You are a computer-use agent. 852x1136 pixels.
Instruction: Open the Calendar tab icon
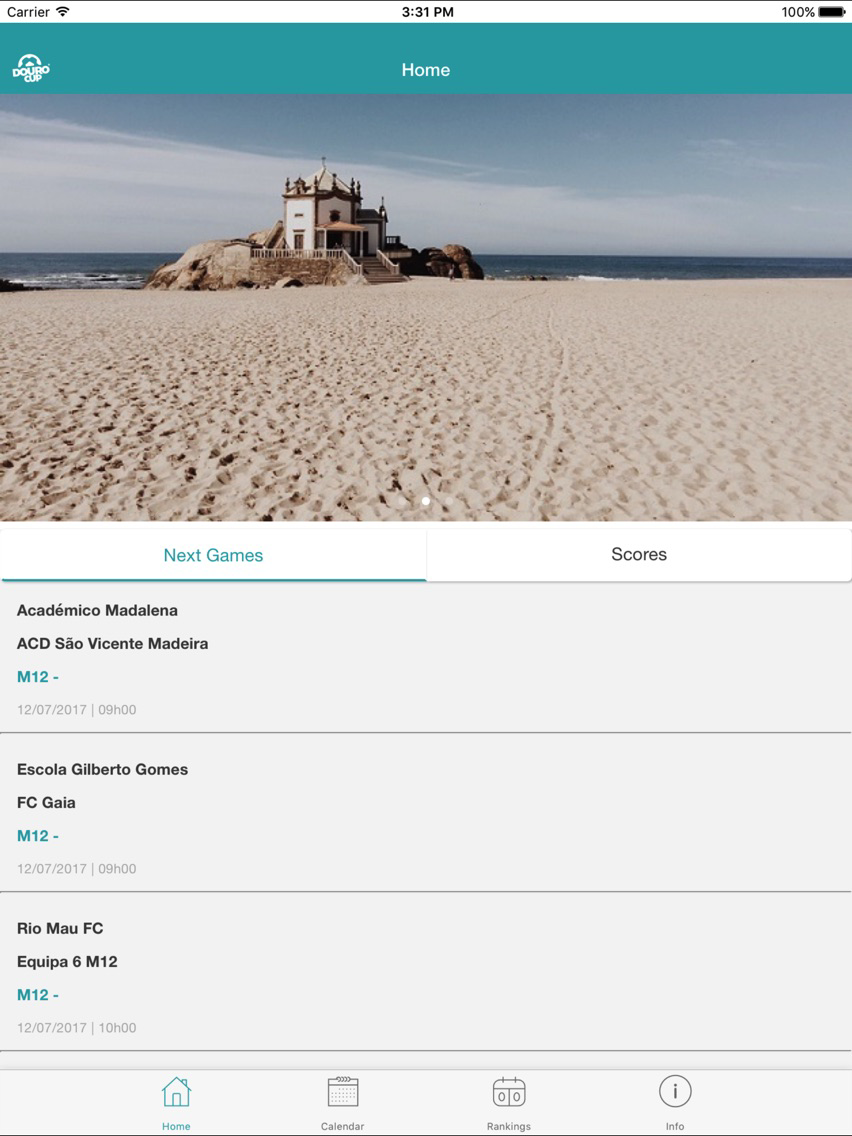pos(343,1092)
